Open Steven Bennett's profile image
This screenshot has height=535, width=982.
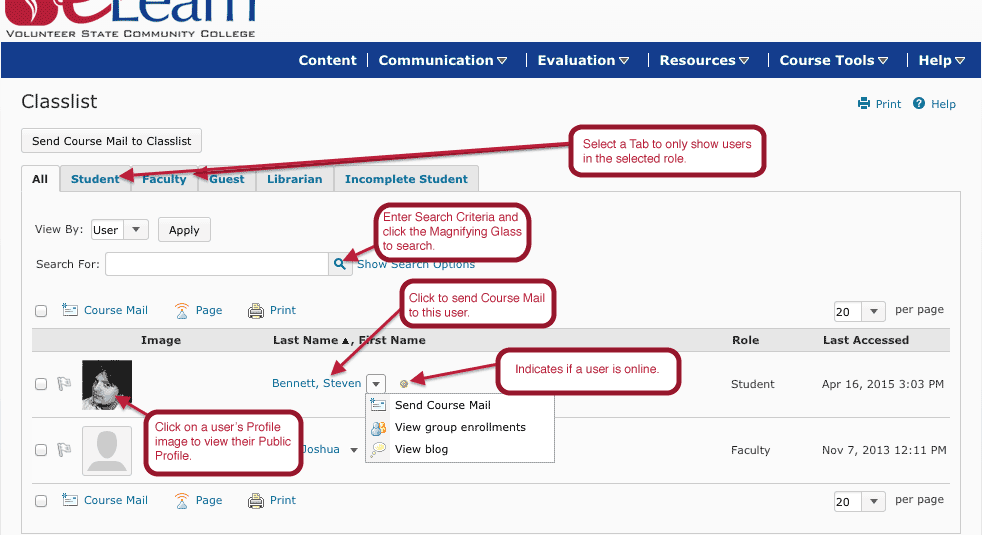(x=107, y=384)
